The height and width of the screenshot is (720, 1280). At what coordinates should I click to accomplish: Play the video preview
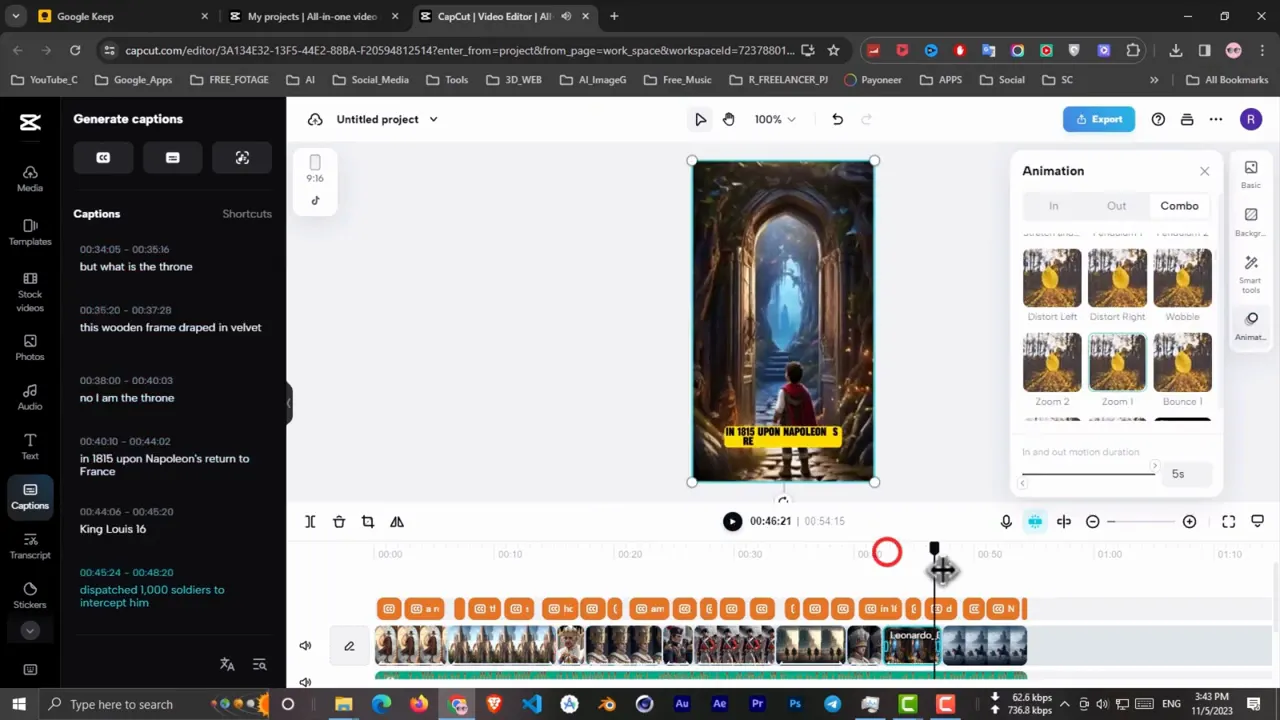tap(732, 521)
